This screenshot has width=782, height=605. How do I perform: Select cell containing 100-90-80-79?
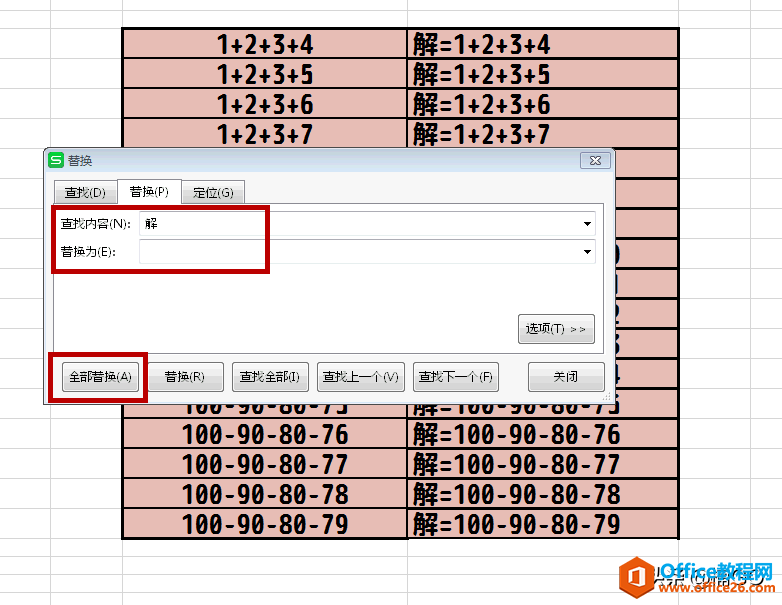(265, 523)
